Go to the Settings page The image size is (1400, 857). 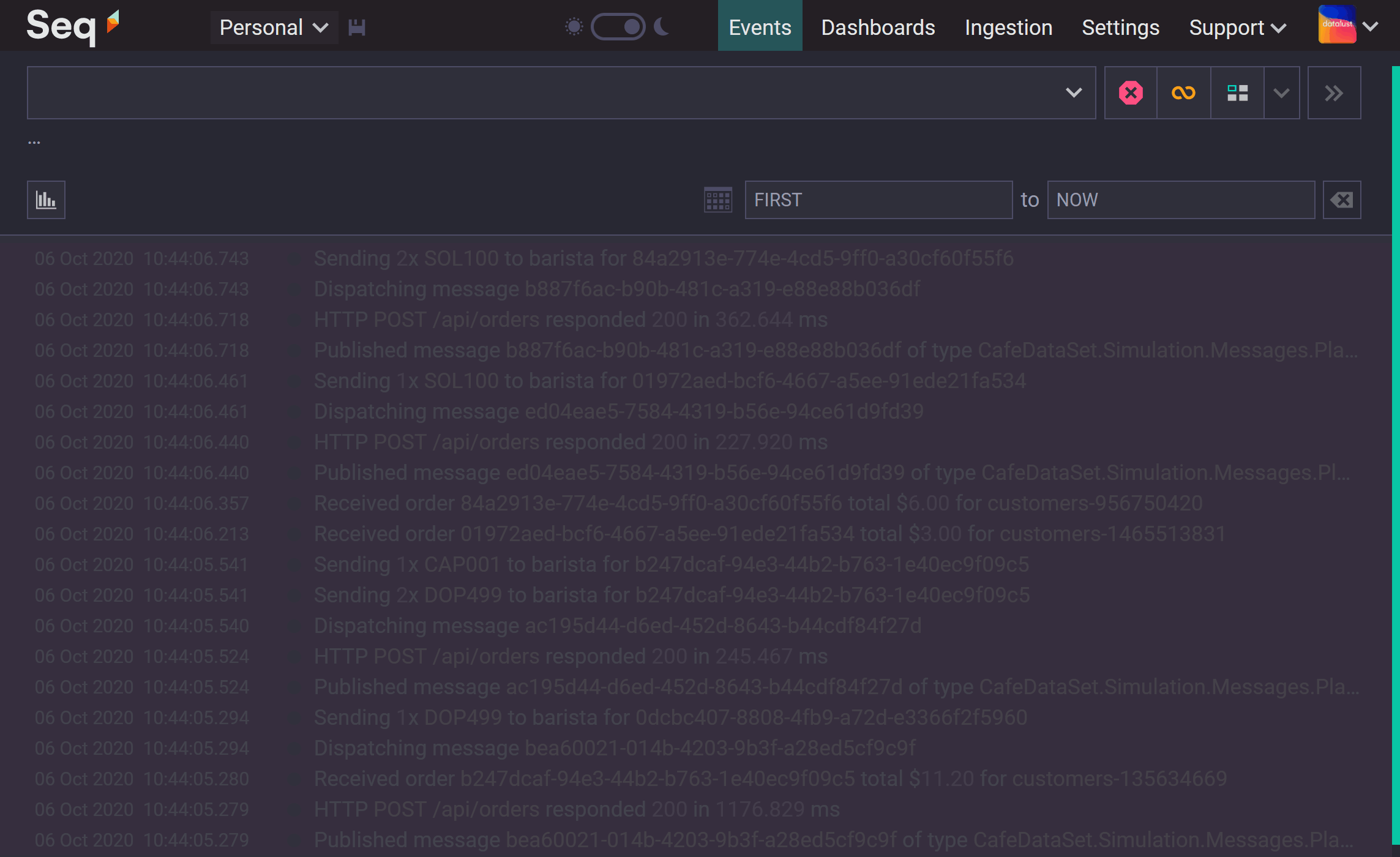click(x=1120, y=28)
